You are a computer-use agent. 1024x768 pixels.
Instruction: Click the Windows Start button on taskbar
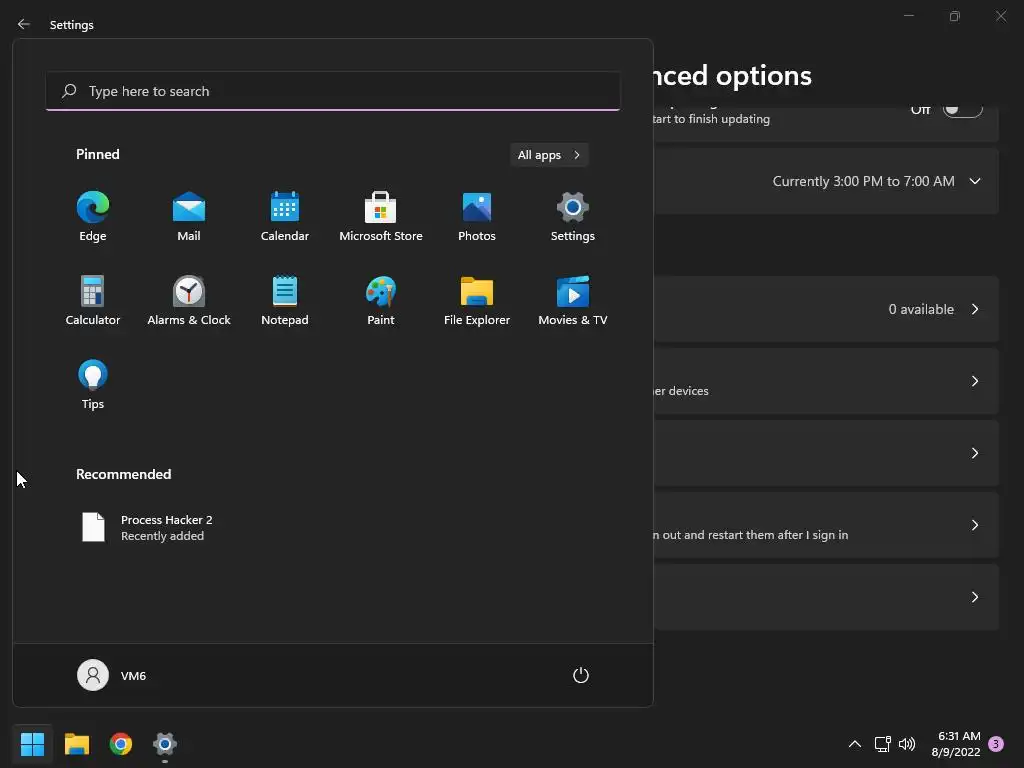point(32,744)
